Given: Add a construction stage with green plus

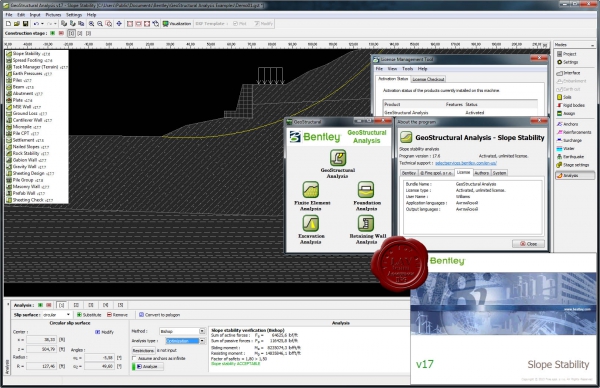Looking at the screenshot, I should tap(53, 33).
